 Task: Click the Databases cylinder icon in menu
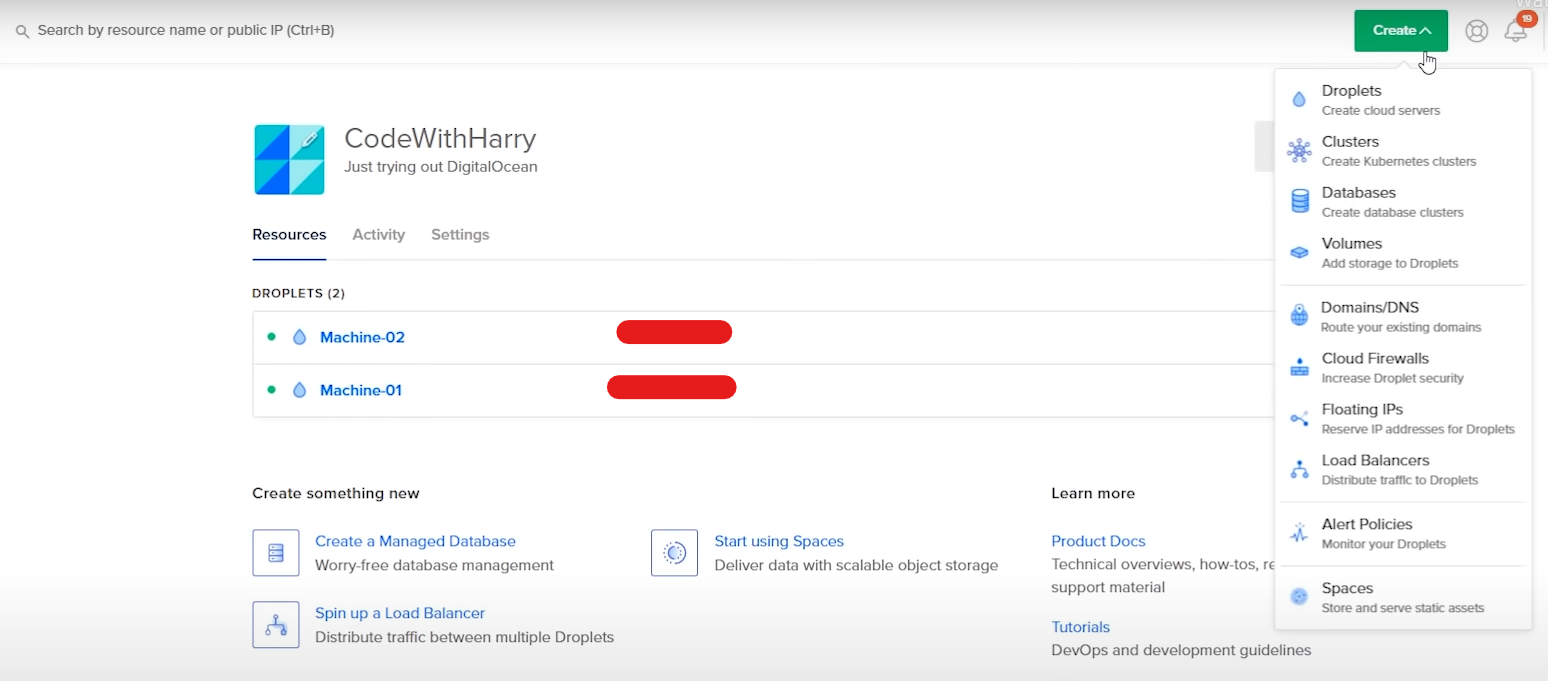(1300, 202)
